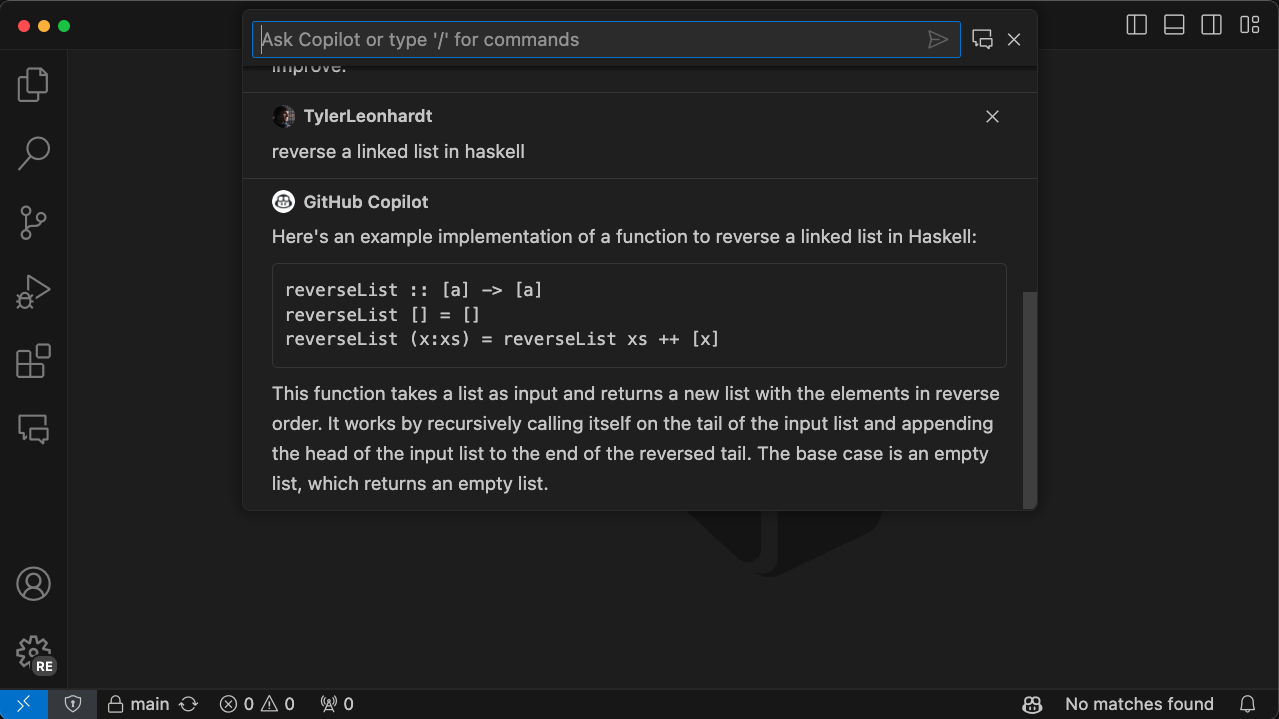This screenshot has width=1279, height=719.
Task: Open the Explorer view
Action: point(33,85)
